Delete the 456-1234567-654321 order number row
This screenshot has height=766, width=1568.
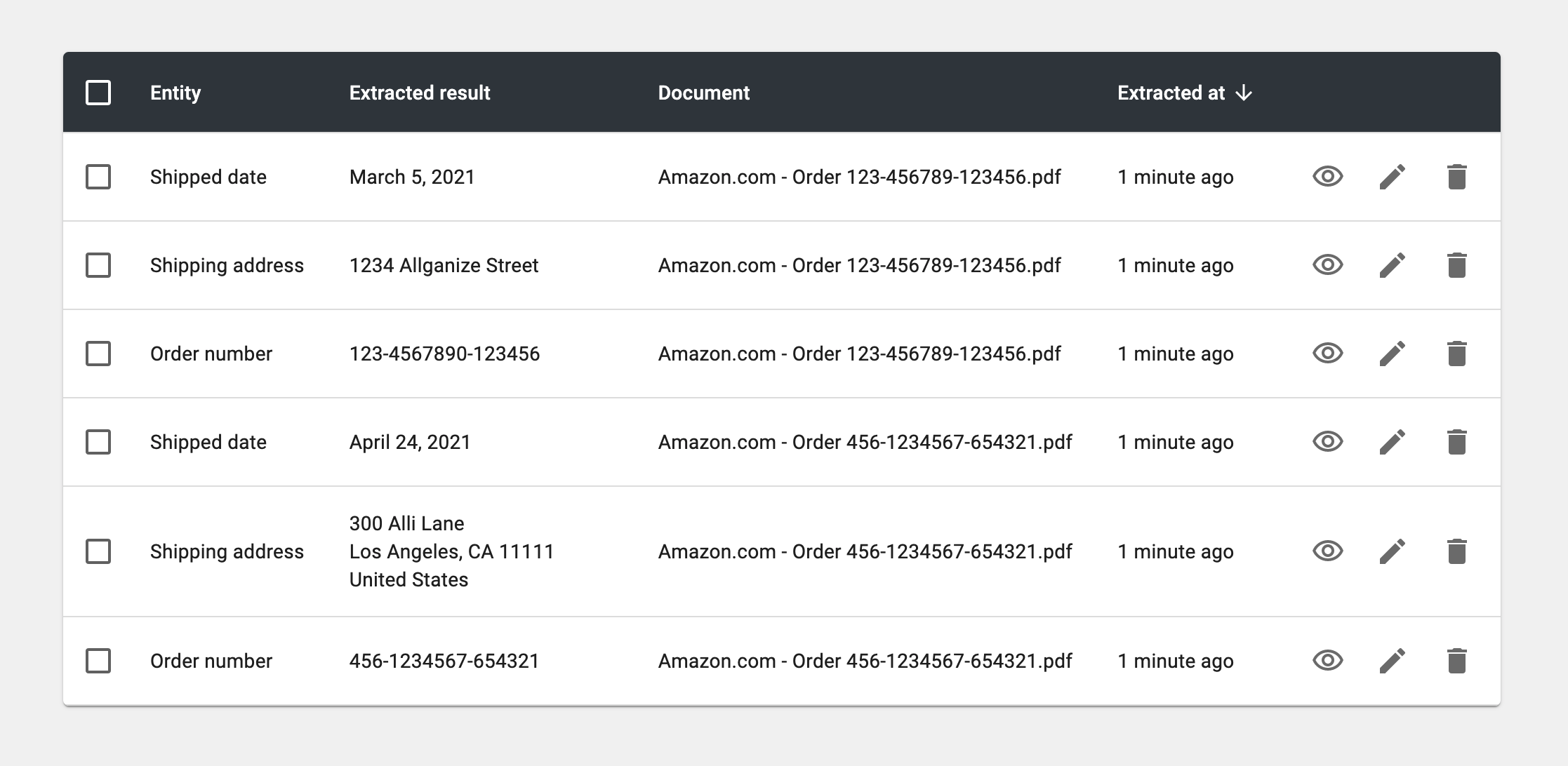pos(1456,661)
